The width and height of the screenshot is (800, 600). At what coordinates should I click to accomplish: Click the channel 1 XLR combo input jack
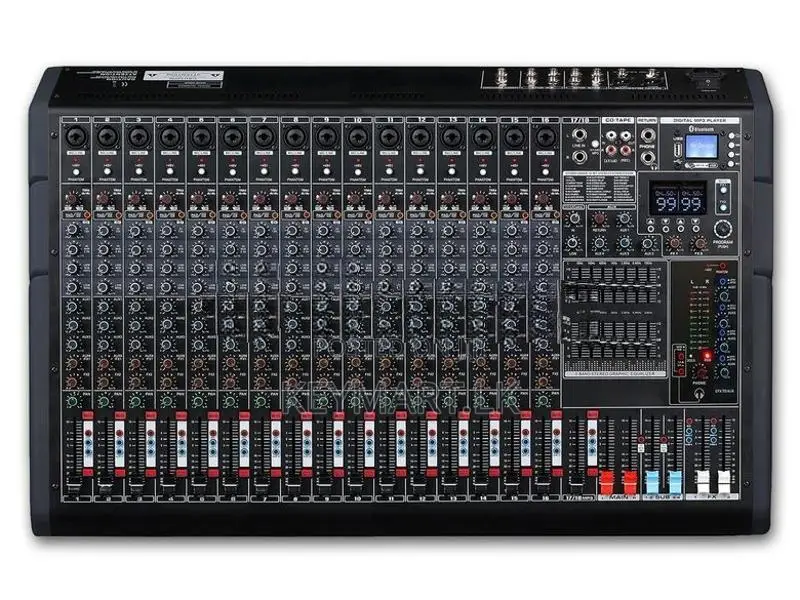[x=76, y=137]
